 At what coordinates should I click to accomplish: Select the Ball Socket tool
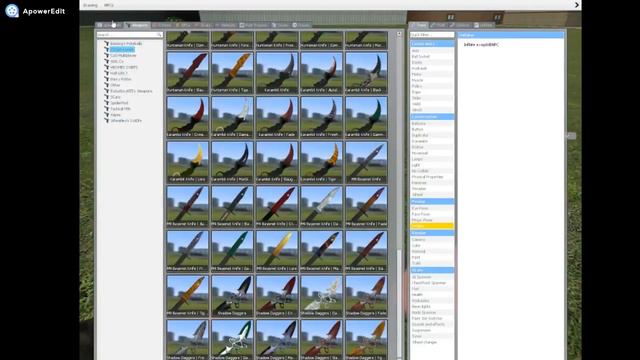click(x=432, y=56)
